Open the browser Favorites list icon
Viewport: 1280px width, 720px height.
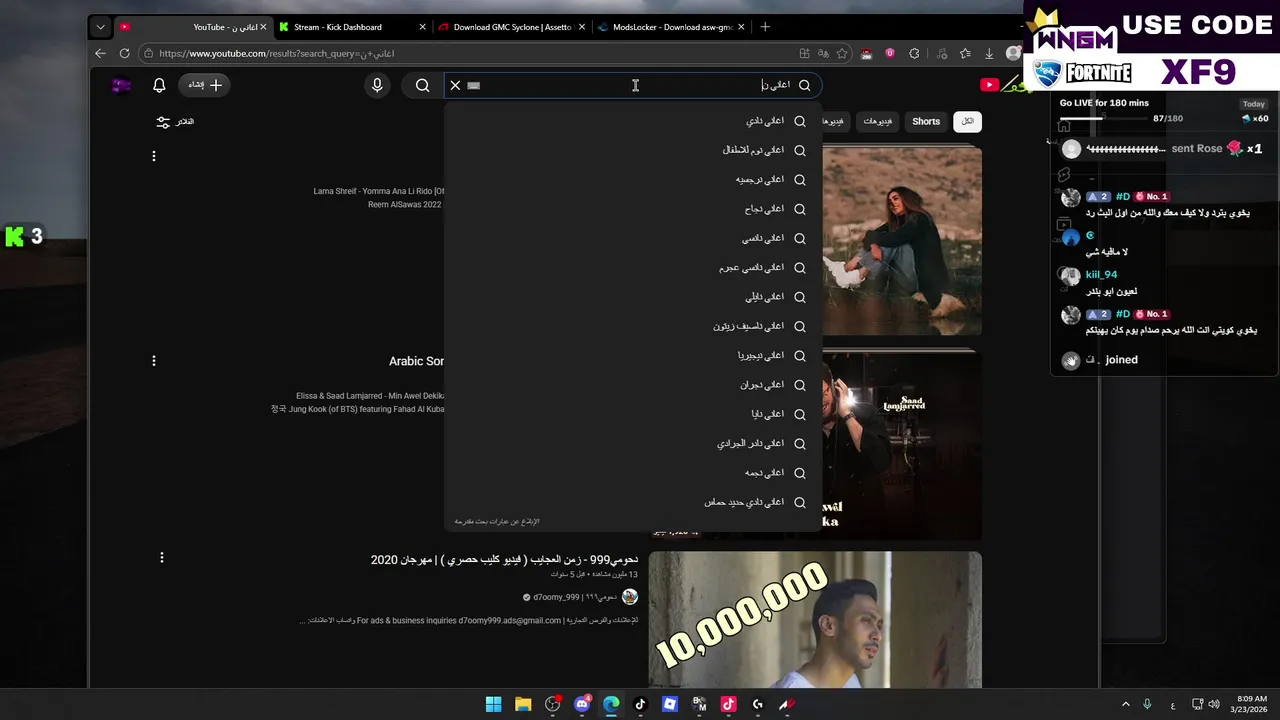(x=965, y=53)
